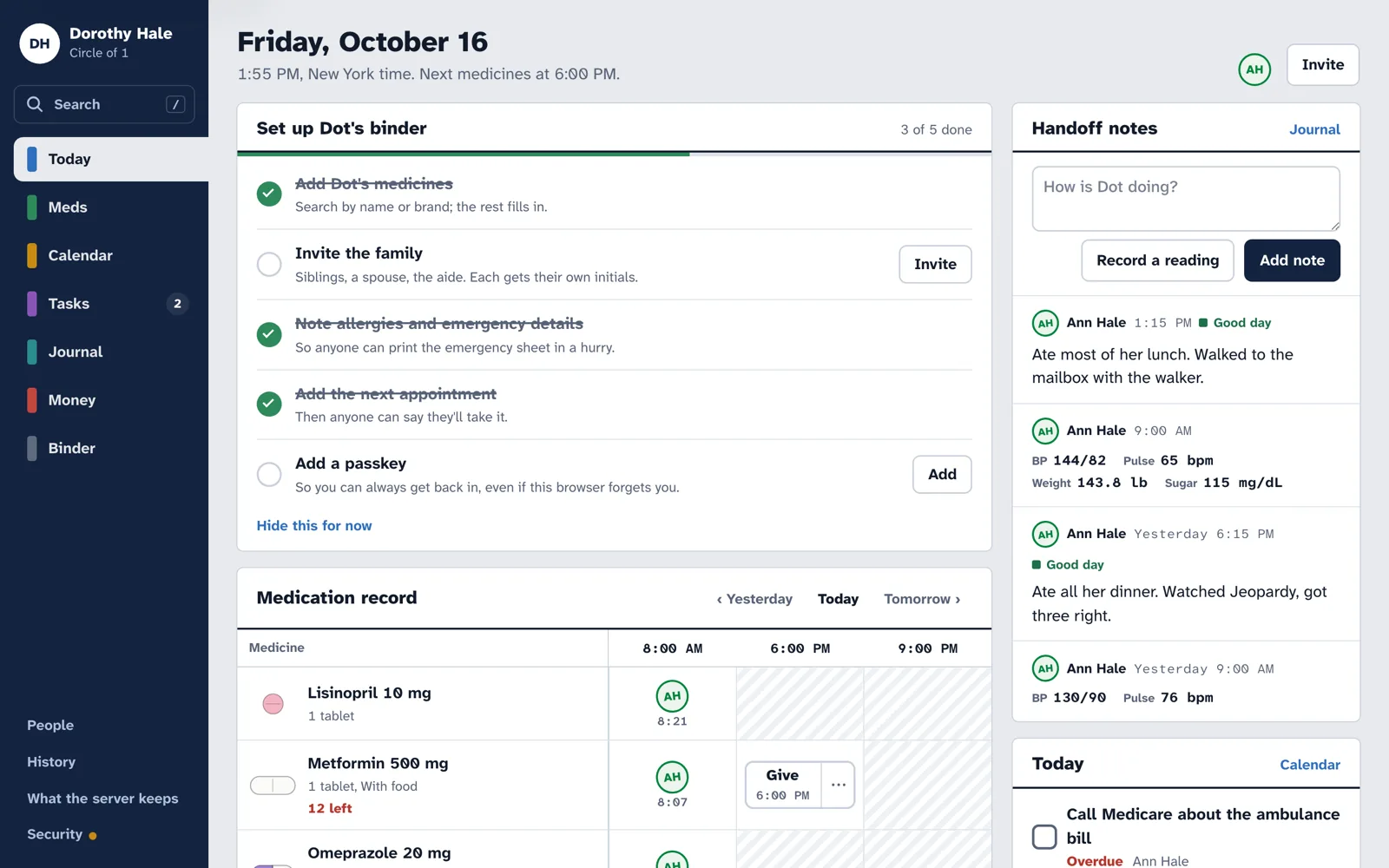Click the Lisinopril pink pill icon

[273, 704]
